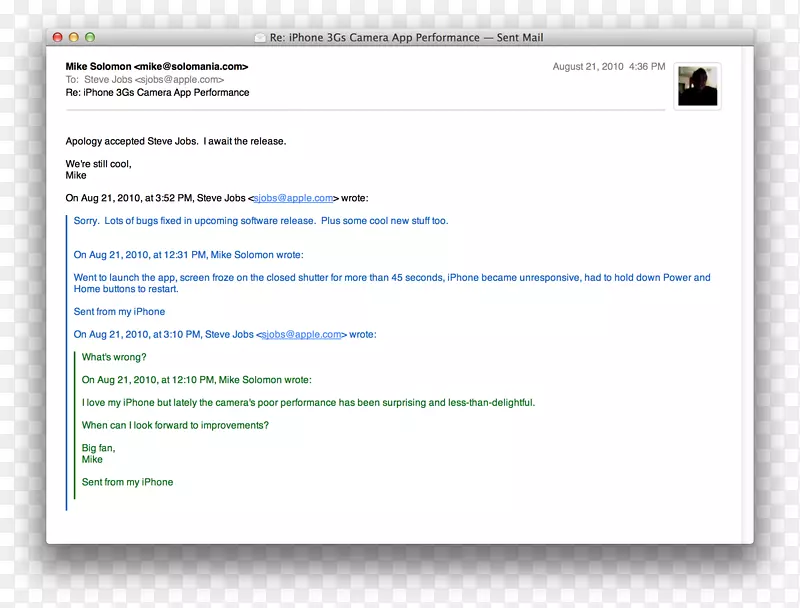The height and width of the screenshot is (608, 800).
Task: Open sender contact photo thumbnail
Action: (697, 86)
